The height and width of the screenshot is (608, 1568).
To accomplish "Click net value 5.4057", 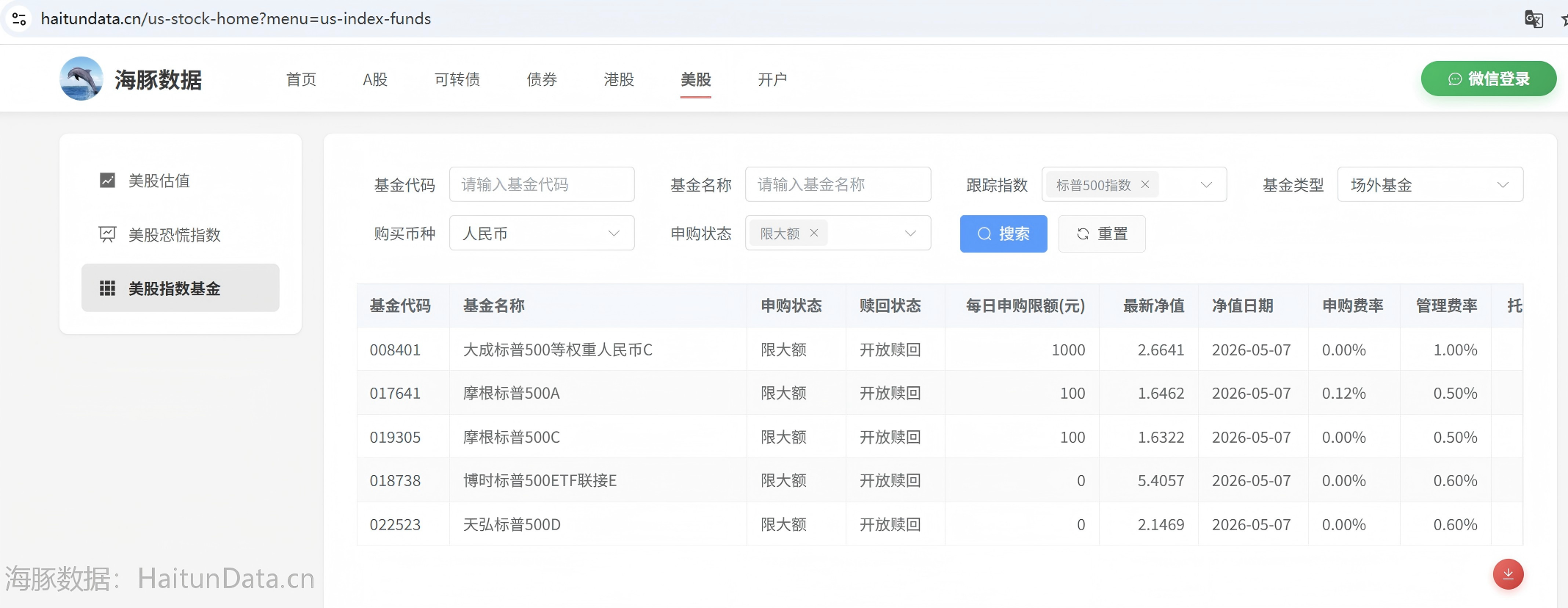I will pos(1161,480).
